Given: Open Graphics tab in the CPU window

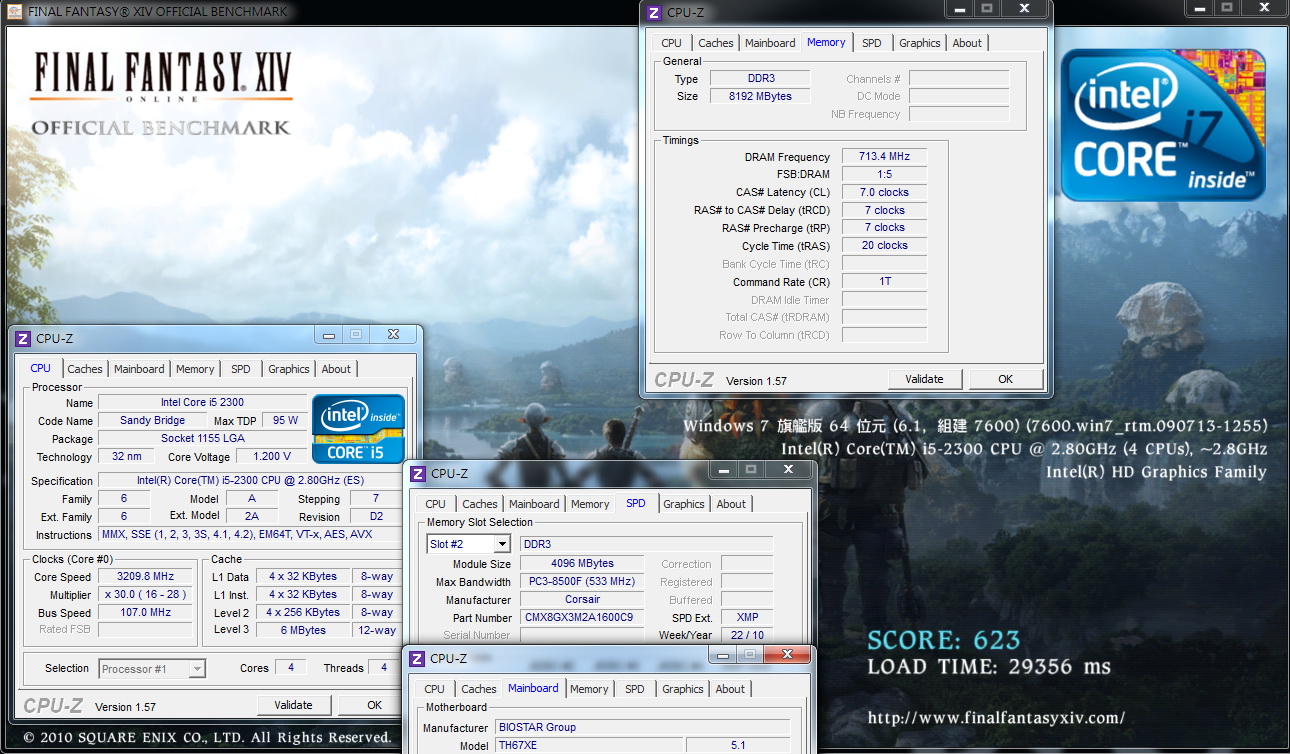Looking at the screenshot, I should click(x=289, y=369).
